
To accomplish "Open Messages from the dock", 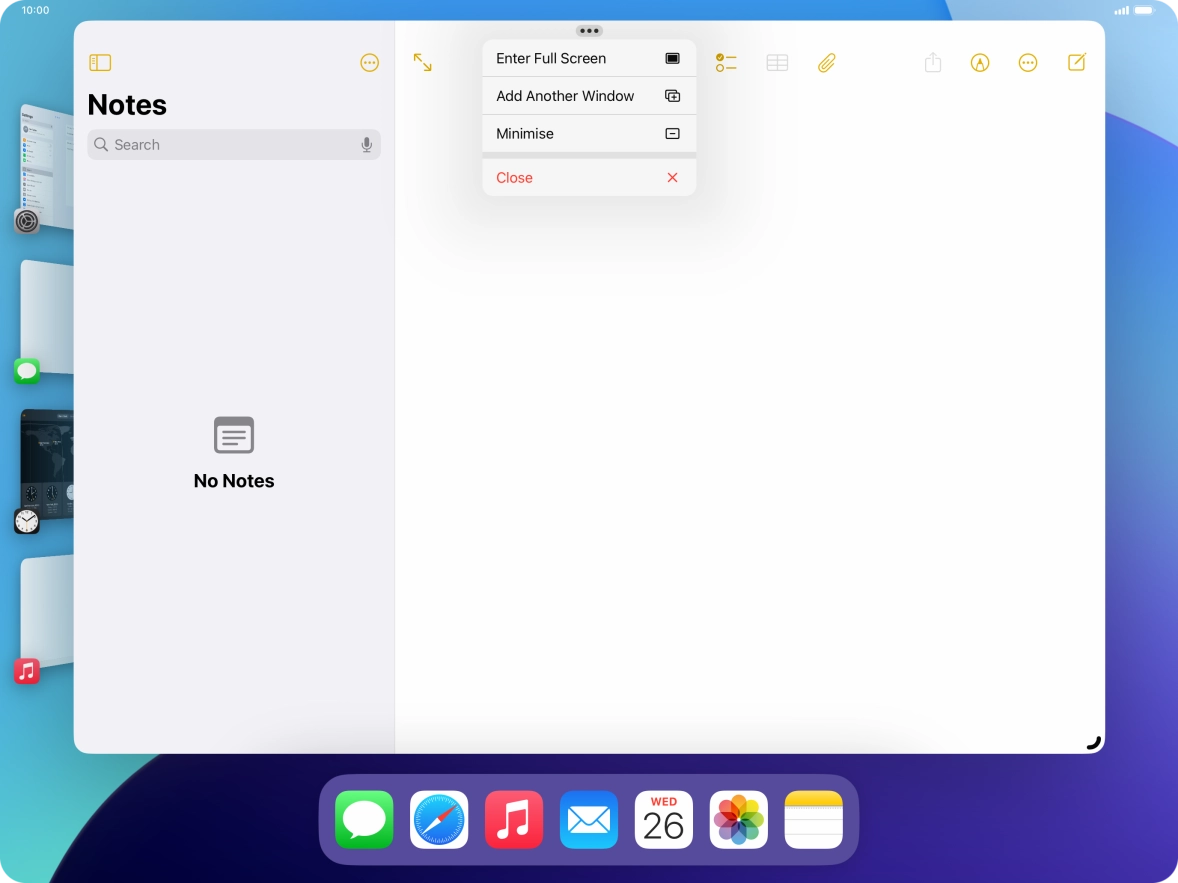I will pos(364,820).
